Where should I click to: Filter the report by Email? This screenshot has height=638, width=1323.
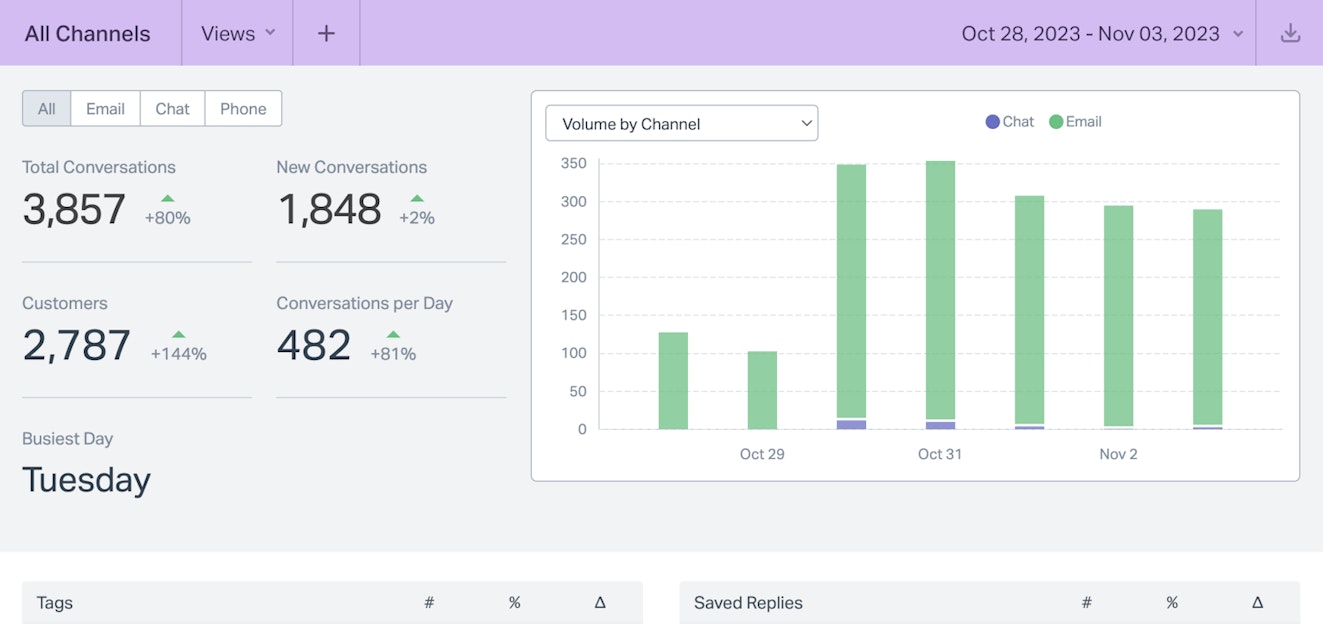105,109
